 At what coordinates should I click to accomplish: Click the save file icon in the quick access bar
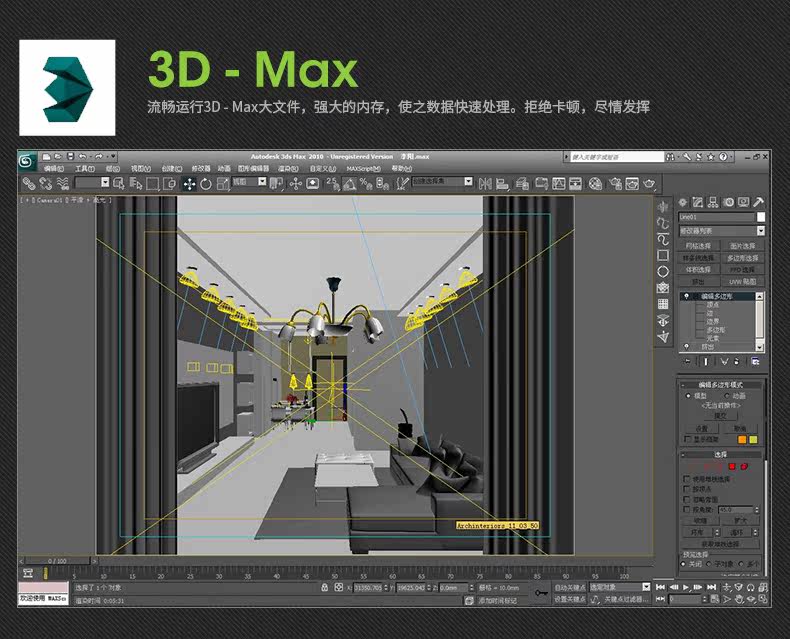tap(71, 157)
